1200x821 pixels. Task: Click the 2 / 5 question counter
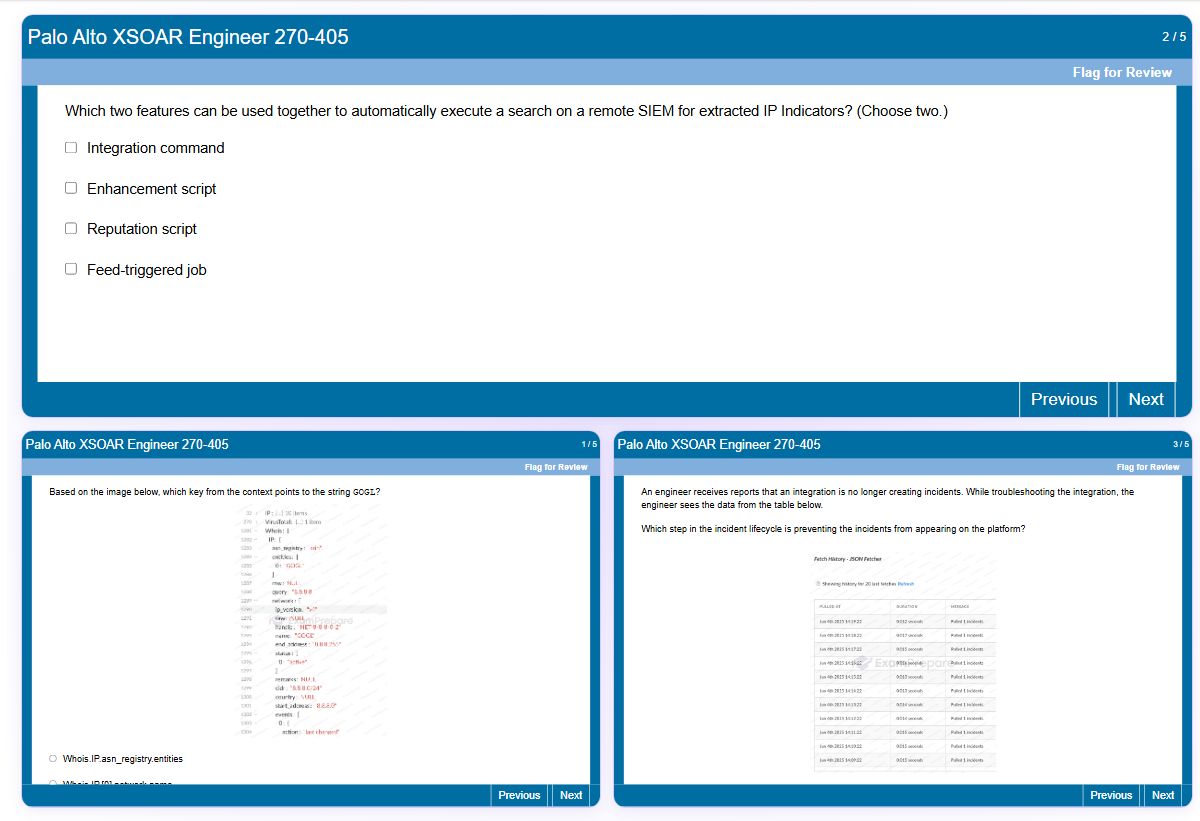tap(1174, 37)
